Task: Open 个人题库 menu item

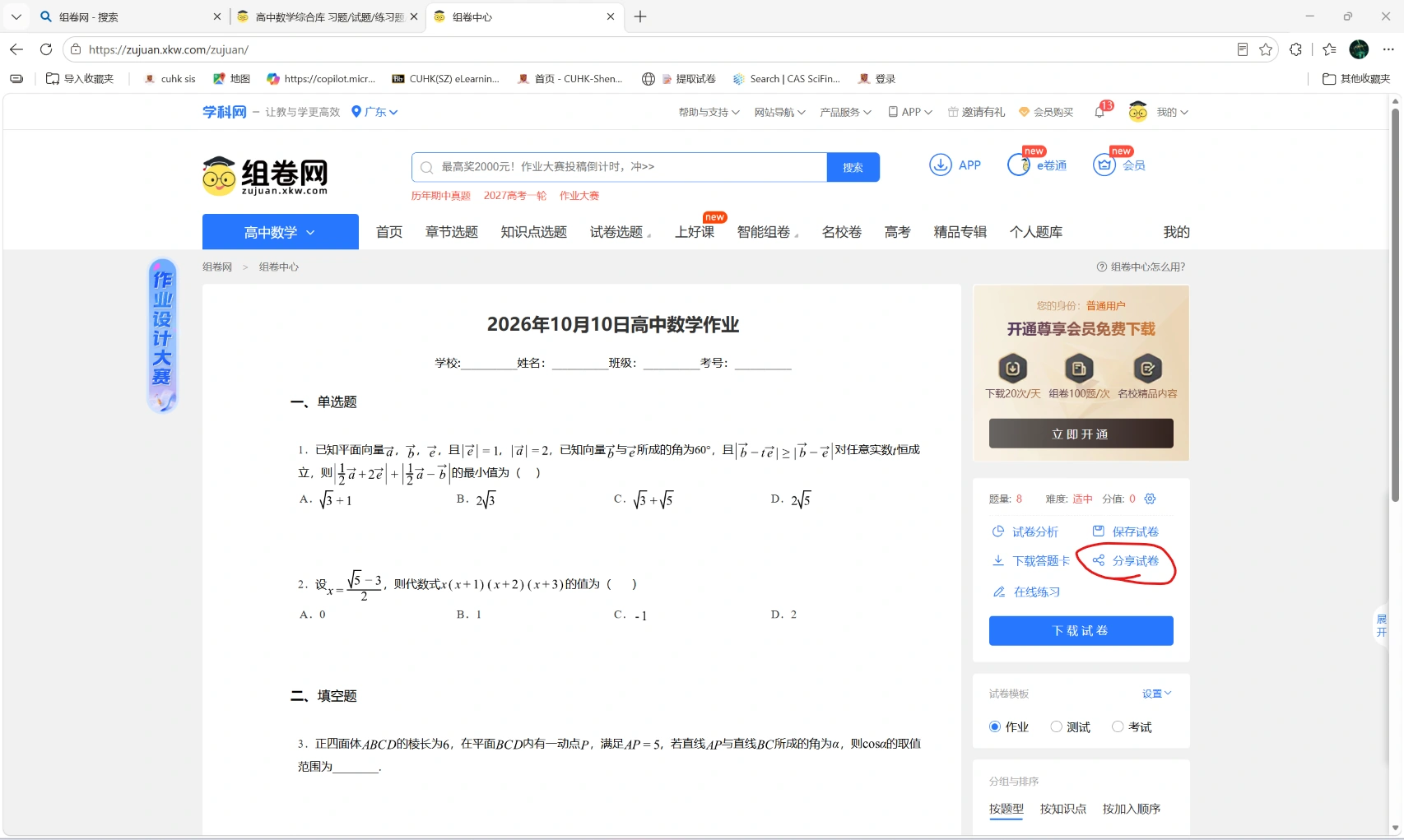Action: 1036,232
